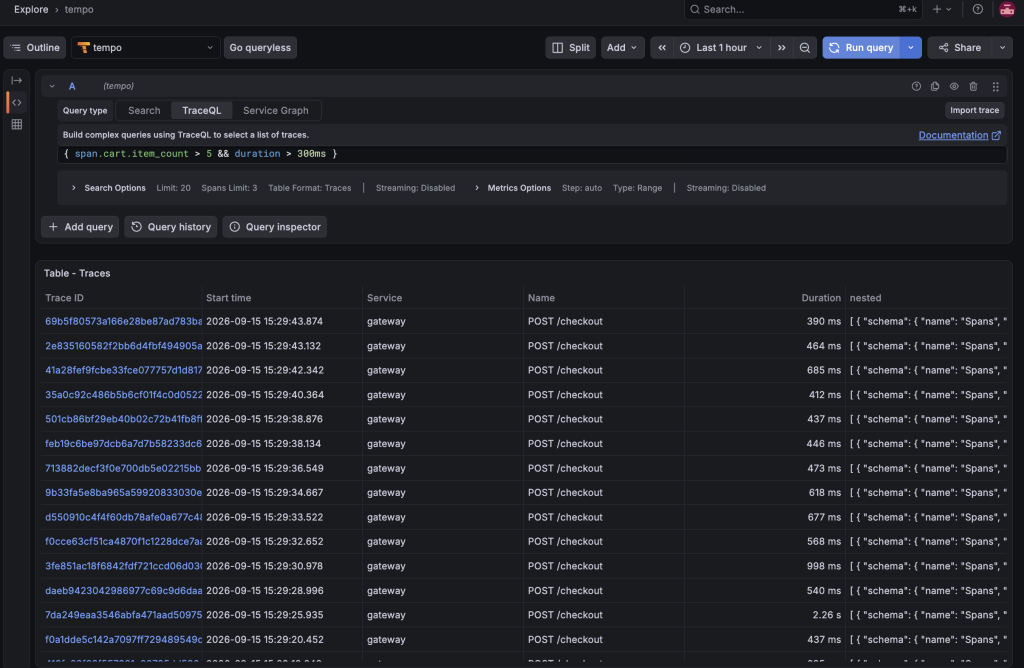Grab the query A reorder handle

995,86
